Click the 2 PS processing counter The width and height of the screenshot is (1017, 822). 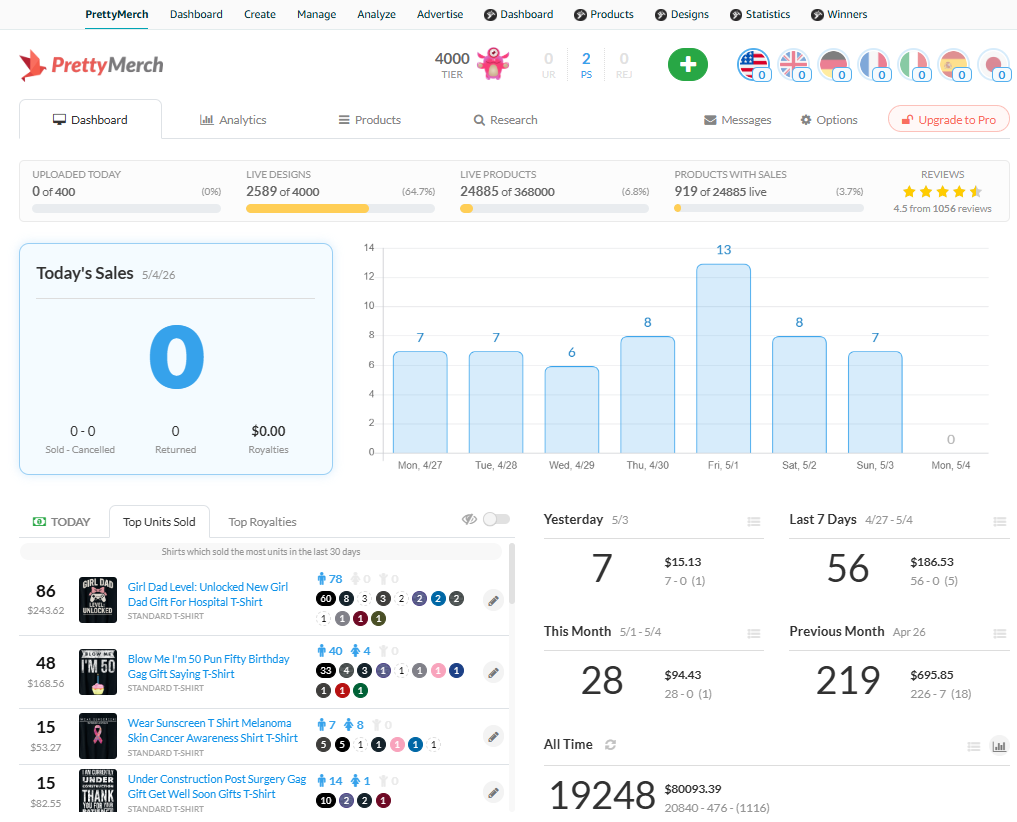tap(586, 65)
